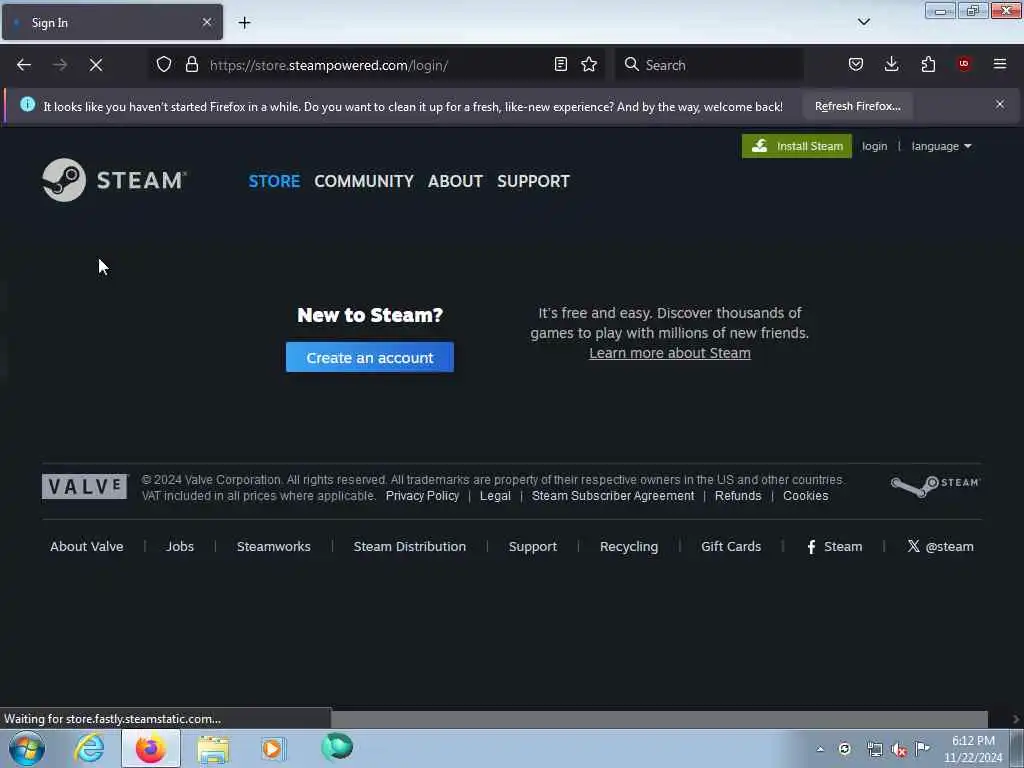Click the horizontal scrollbar at page bottom
The image size is (1024, 768).
pyautogui.click(x=659, y=719)
